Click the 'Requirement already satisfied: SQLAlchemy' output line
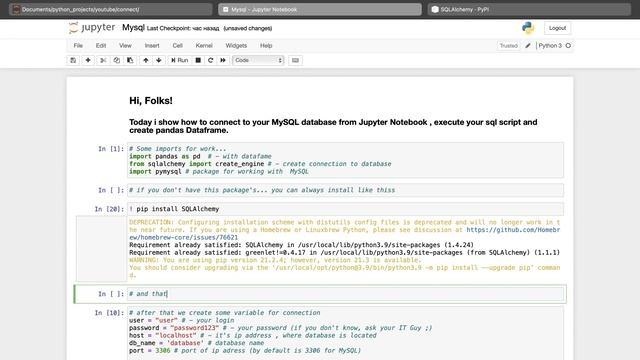Image resolution: width=640 pixels, height=360 pixels. tap(301, 245)
